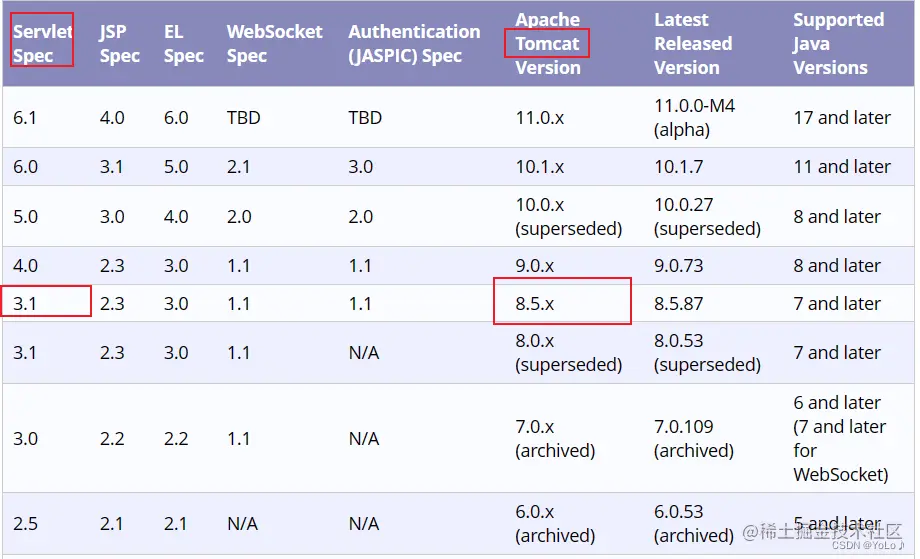Click the 11.0.0-M4 (alpha) release cell
Viewport: 920px width, 559px height.
695,117
